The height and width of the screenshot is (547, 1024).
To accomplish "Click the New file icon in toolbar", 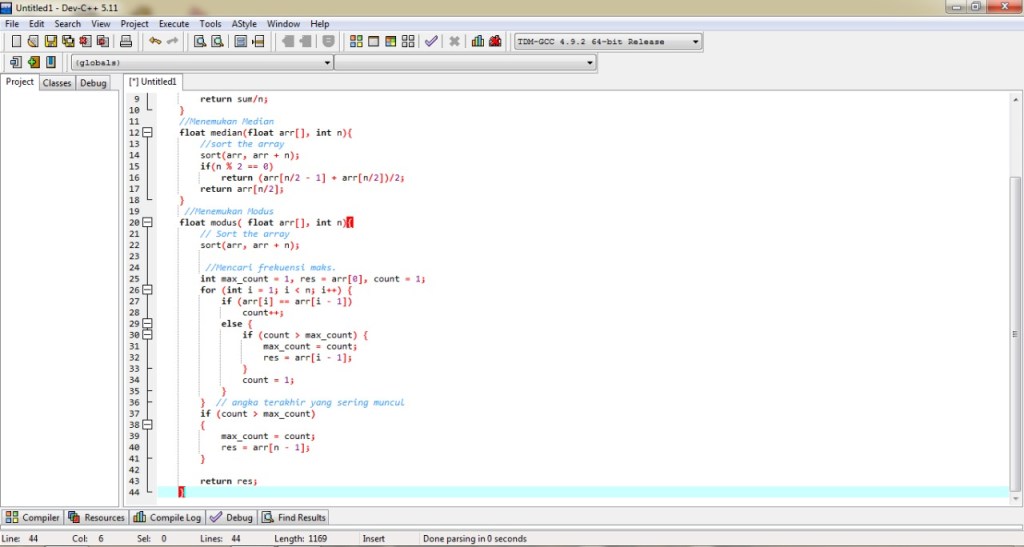I will [x=16, y=42].
